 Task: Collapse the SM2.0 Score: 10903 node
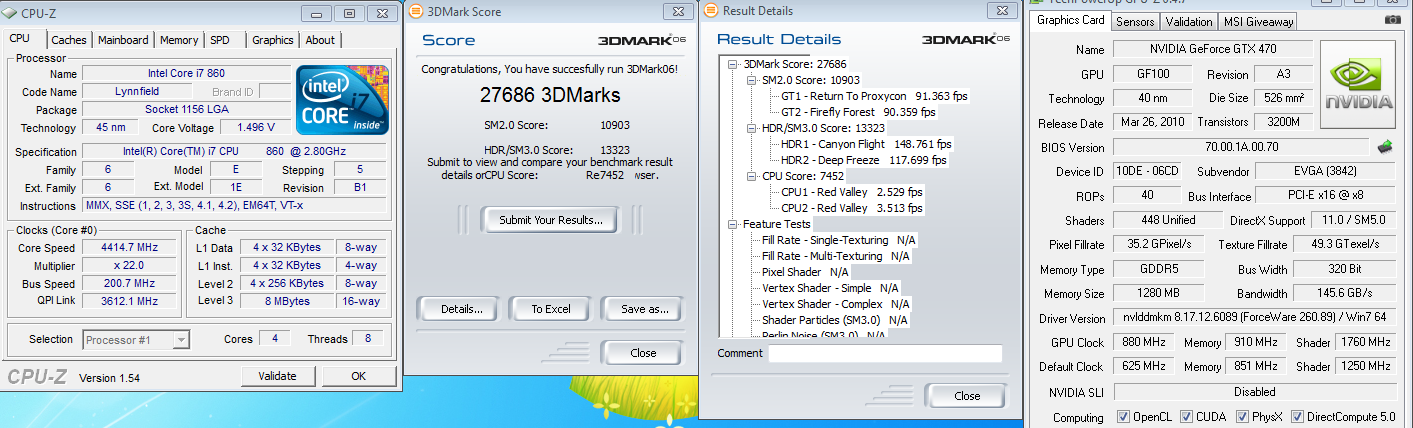point(752,80)
